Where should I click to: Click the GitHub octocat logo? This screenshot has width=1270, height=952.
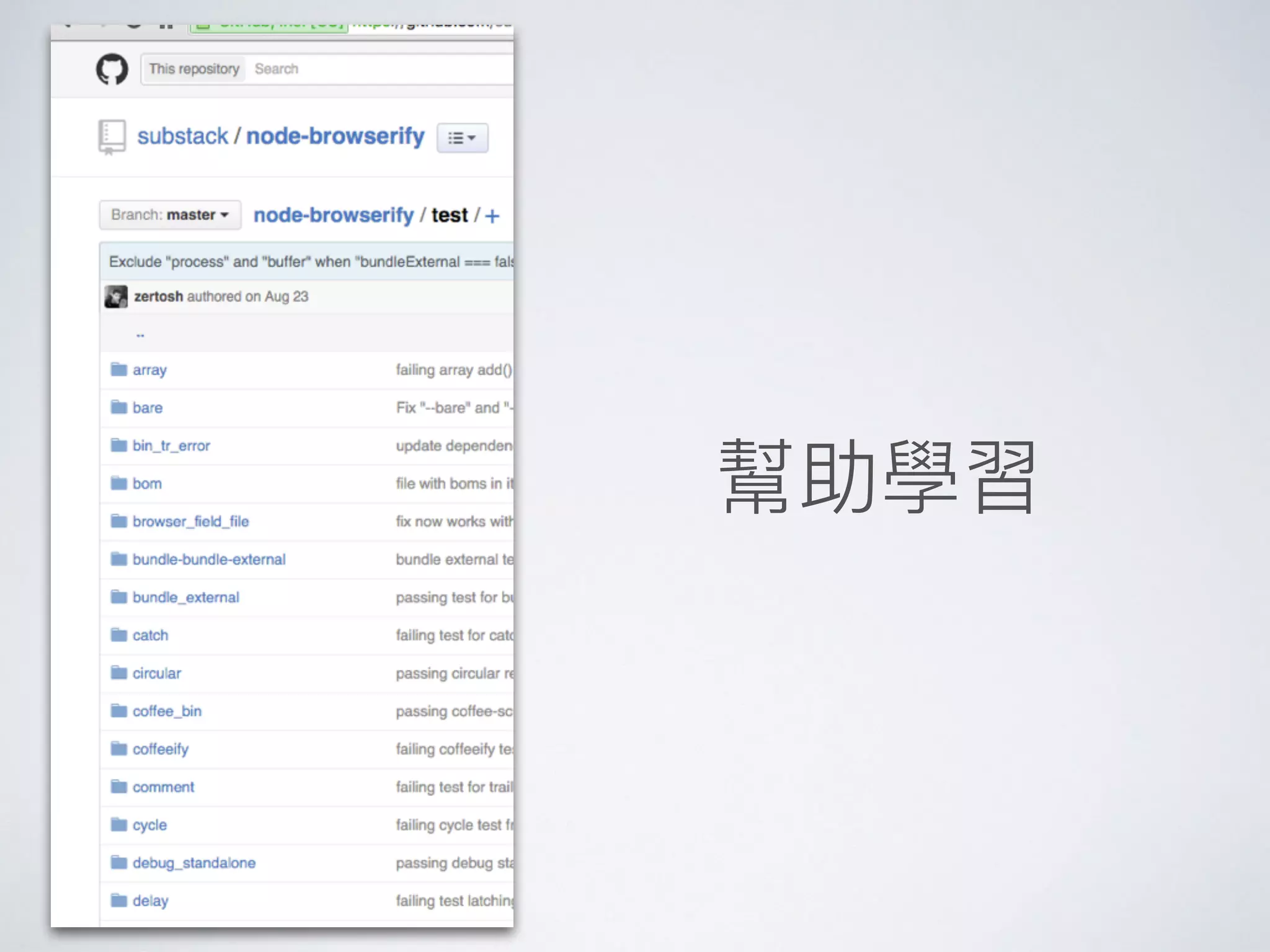[112, 69]
